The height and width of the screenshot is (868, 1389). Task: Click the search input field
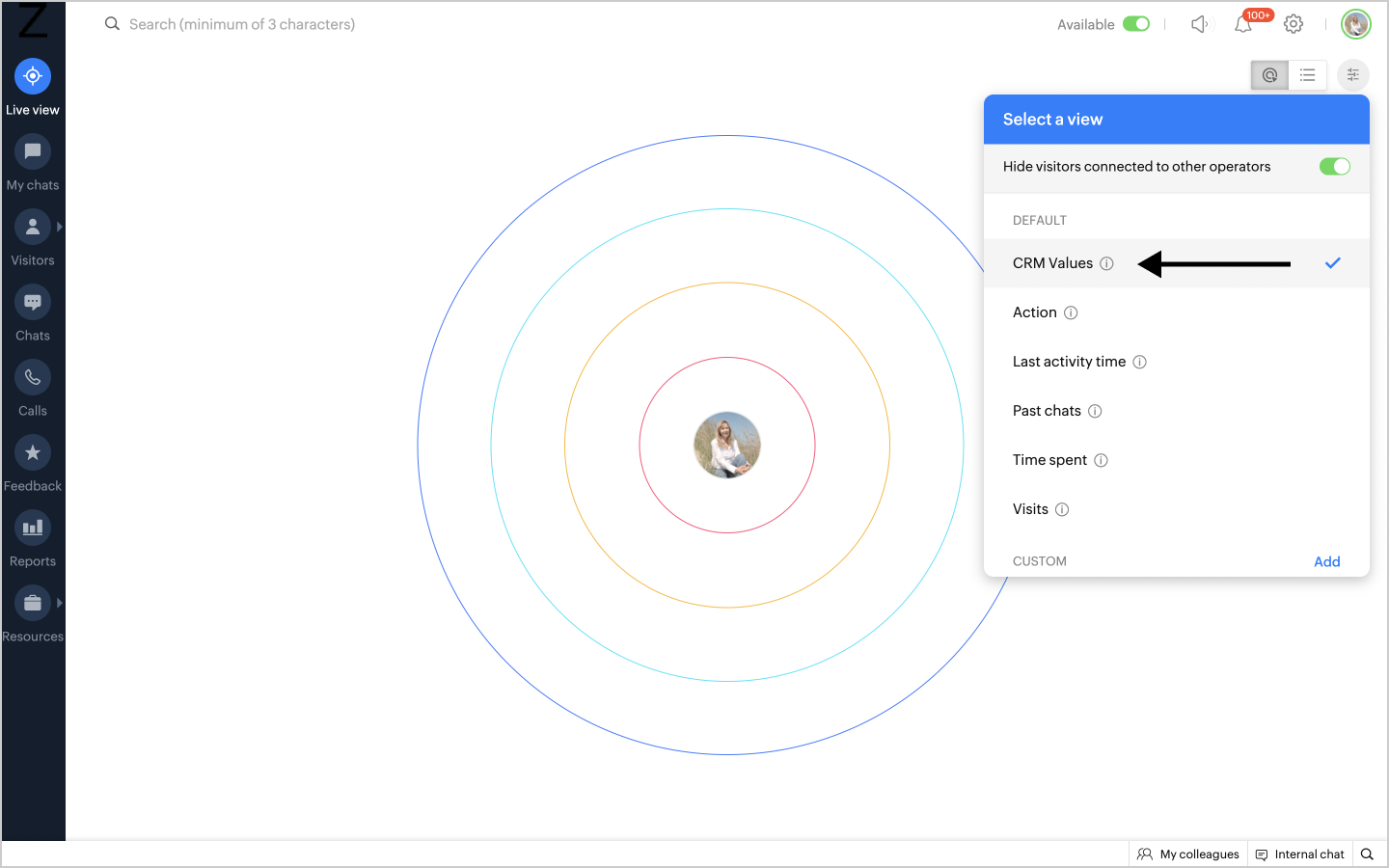[x=242, y=24]
